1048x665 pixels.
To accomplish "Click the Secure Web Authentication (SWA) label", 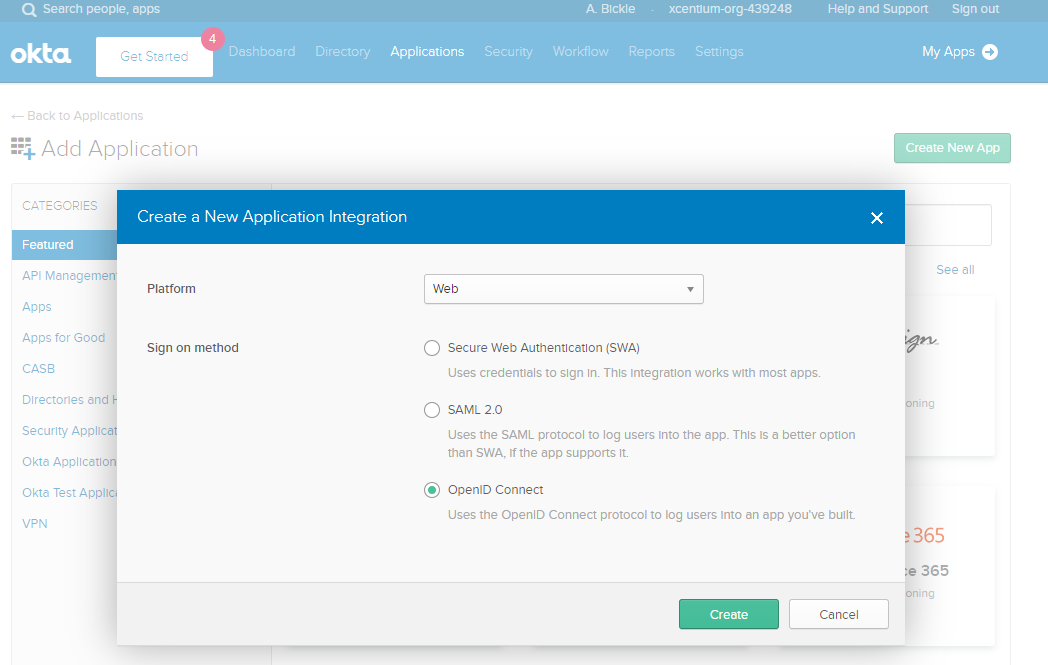I will 543,348.
